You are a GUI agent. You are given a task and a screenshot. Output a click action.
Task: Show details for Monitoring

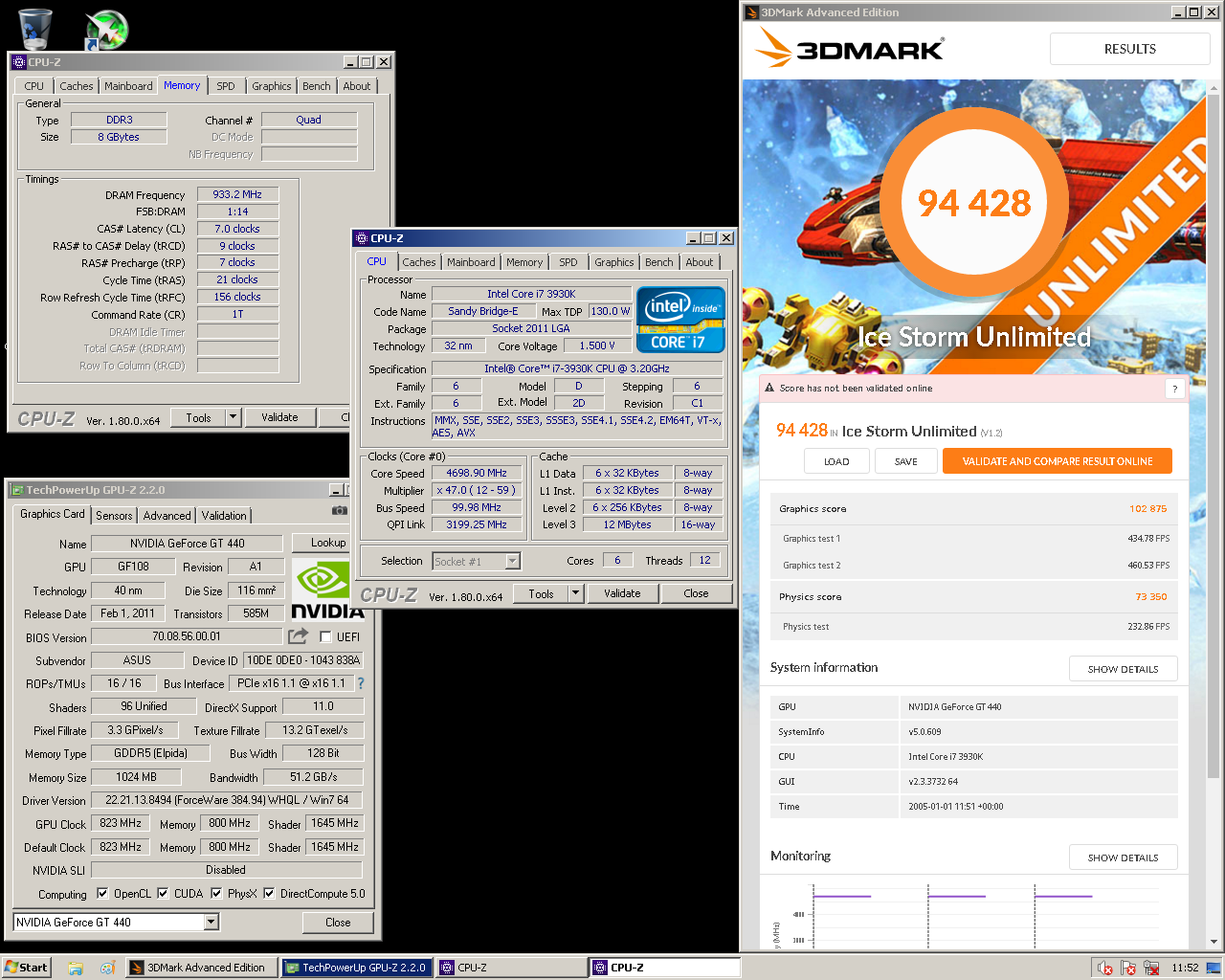point(1123,857)
